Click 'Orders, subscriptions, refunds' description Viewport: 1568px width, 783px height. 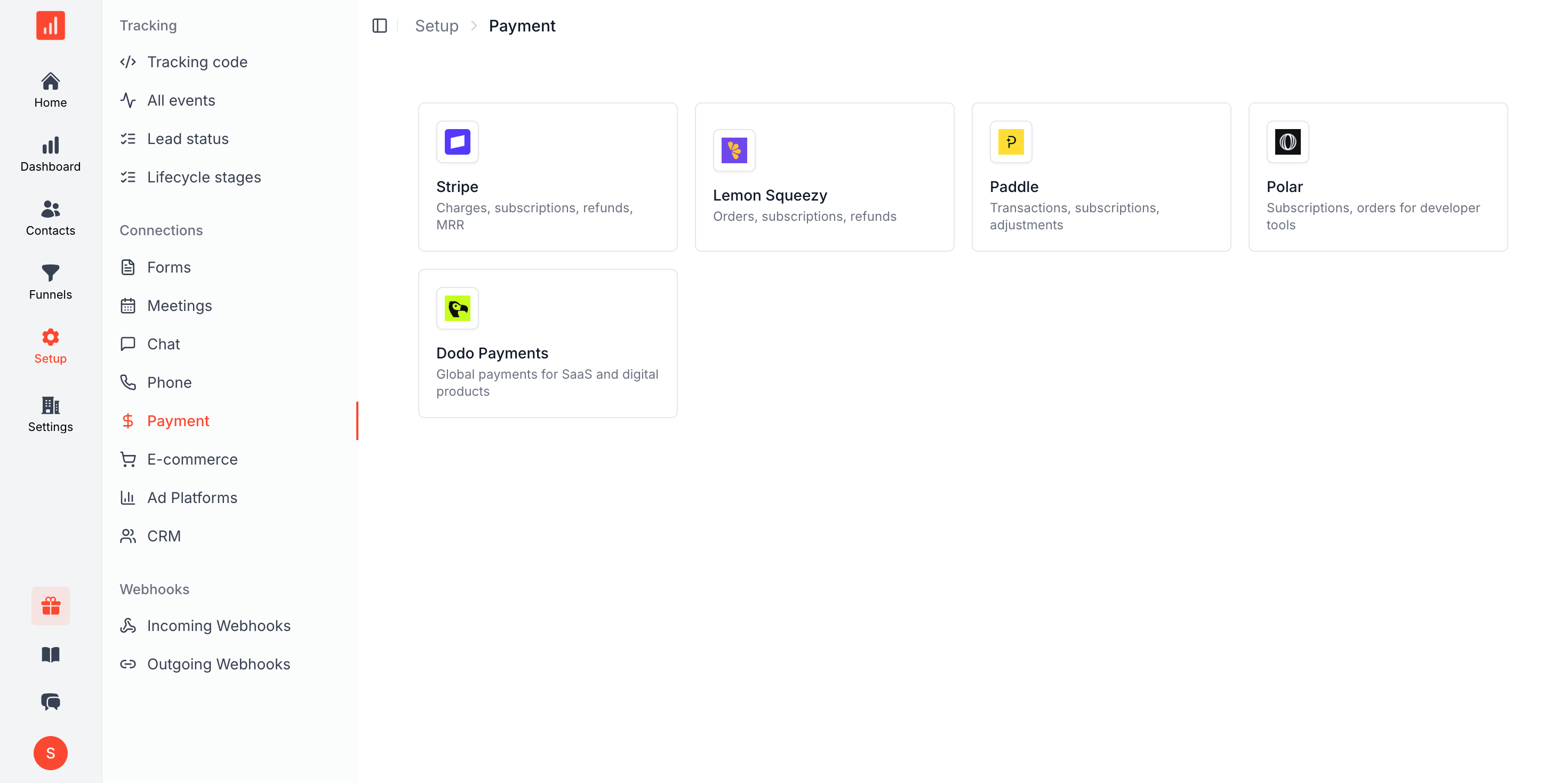pos(804,216)
